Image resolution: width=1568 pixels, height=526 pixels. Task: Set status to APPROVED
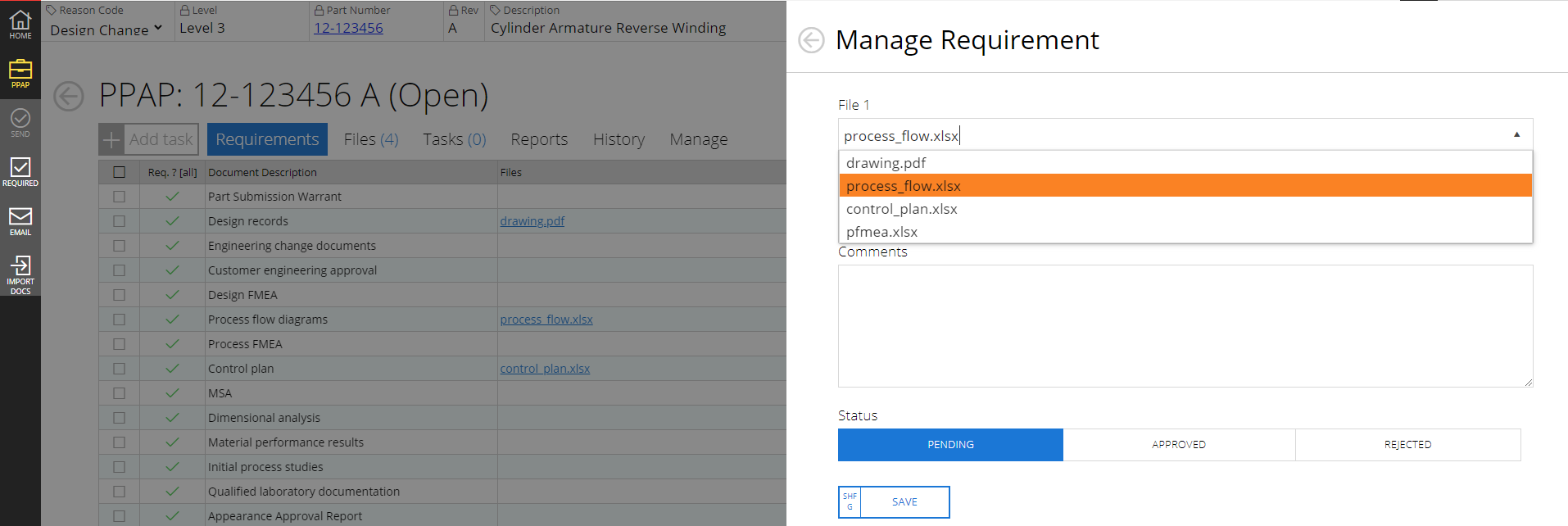point(1179,445)
